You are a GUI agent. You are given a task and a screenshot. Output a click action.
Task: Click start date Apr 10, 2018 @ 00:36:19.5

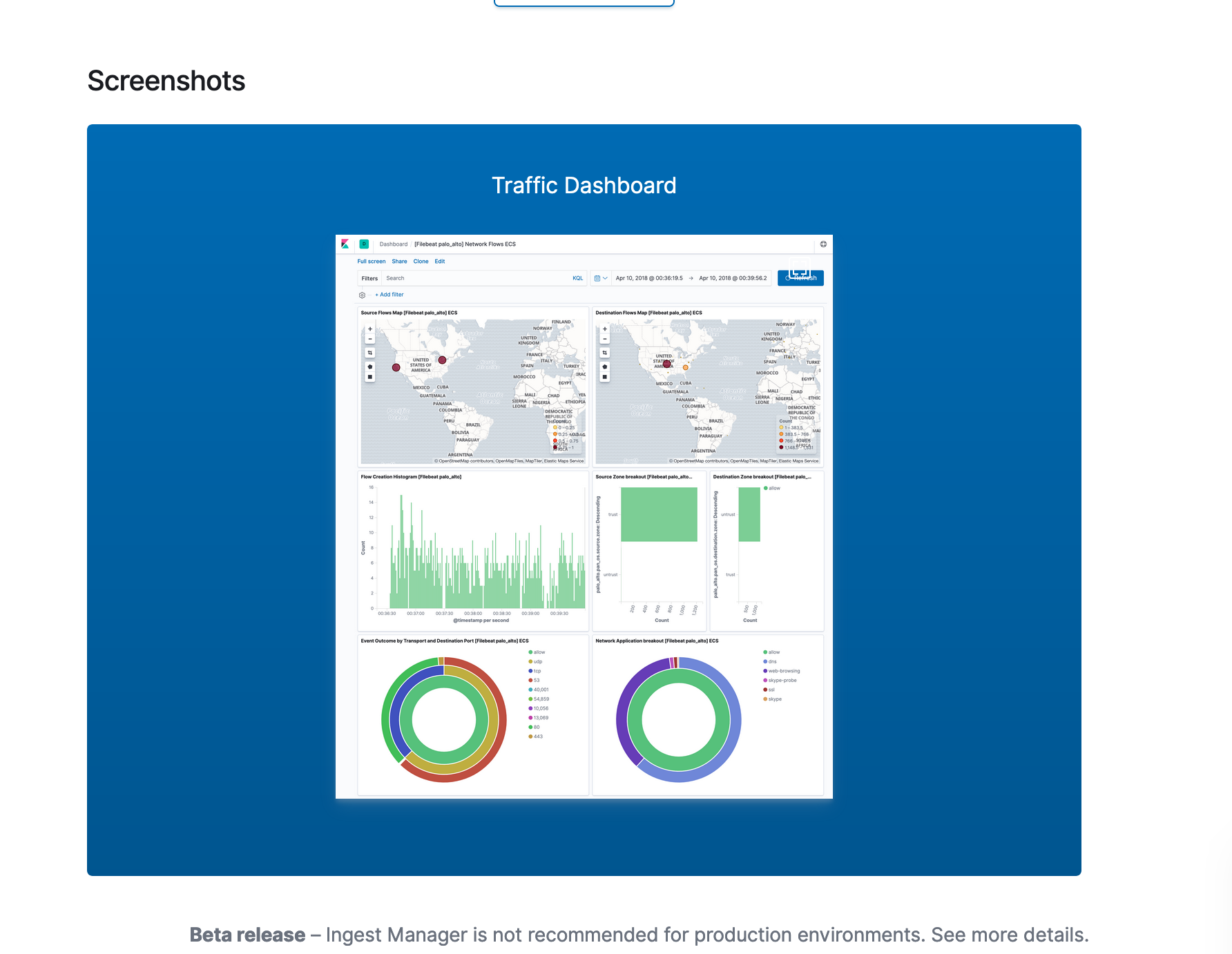(649, 278)
